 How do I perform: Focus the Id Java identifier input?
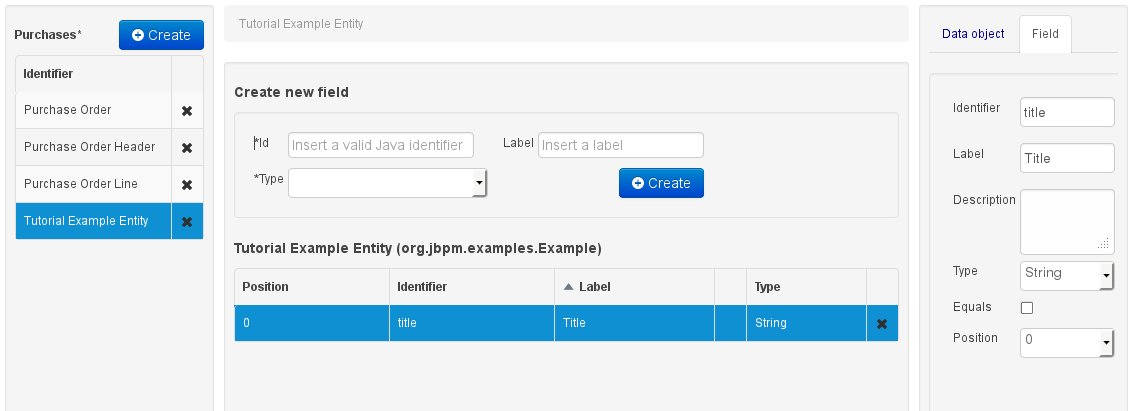click(381, 145)
